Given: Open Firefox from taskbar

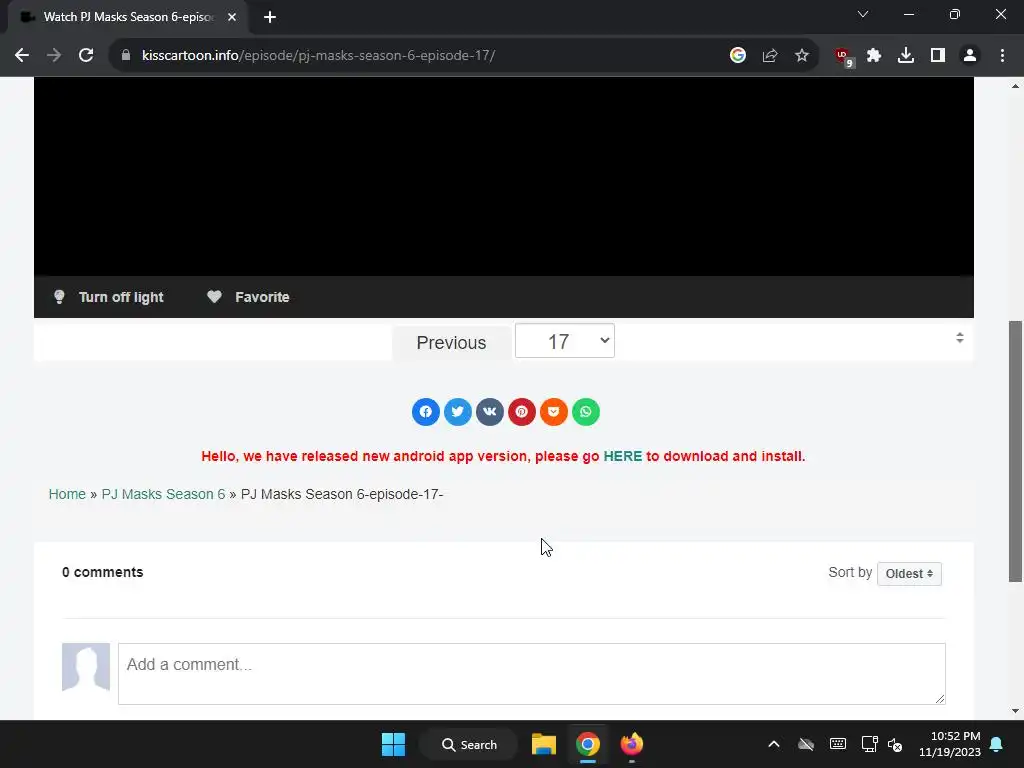Looking at the screenshot, I should click(632, 744).
